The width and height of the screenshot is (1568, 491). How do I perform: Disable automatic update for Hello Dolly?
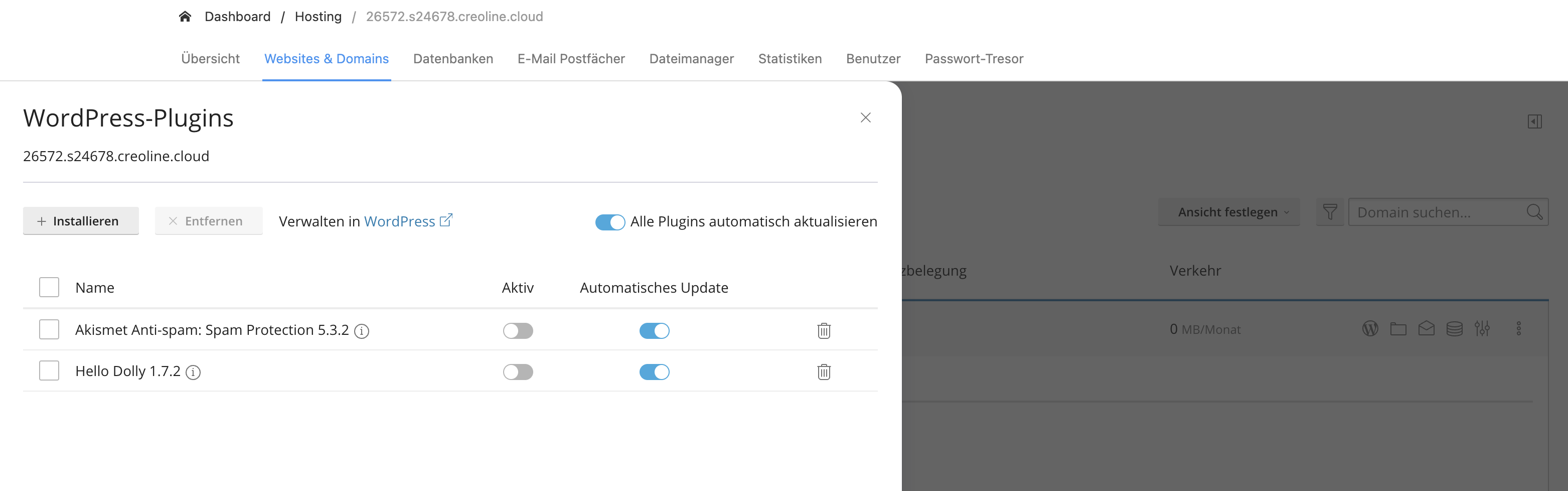[x=655, y=372]
